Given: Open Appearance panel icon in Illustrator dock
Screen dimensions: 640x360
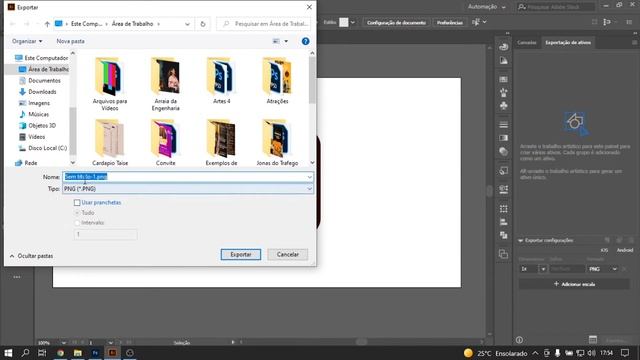Looking at the screenshot, I should coord(503,170).
